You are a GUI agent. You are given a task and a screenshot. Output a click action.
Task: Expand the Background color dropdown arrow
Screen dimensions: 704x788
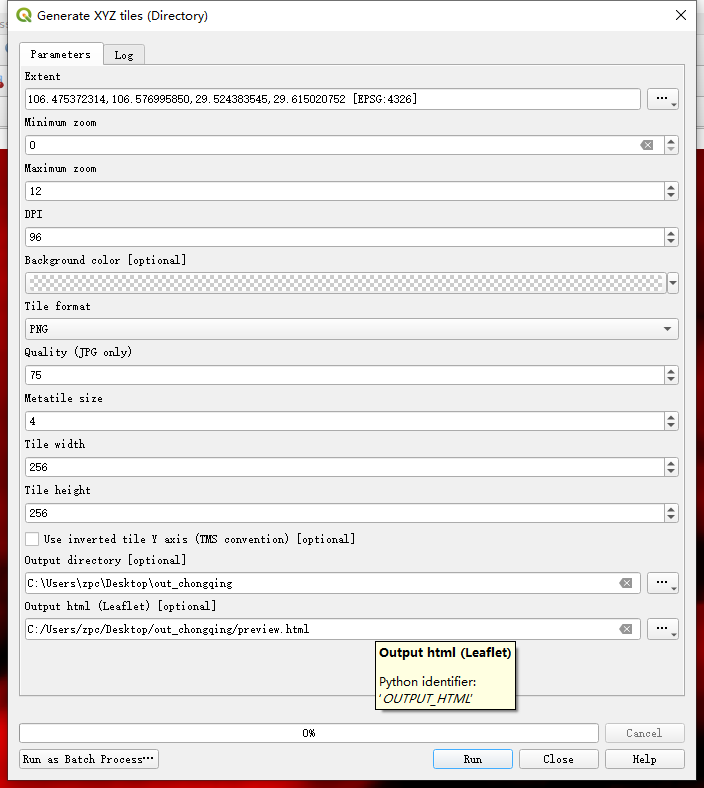point(673,283)
